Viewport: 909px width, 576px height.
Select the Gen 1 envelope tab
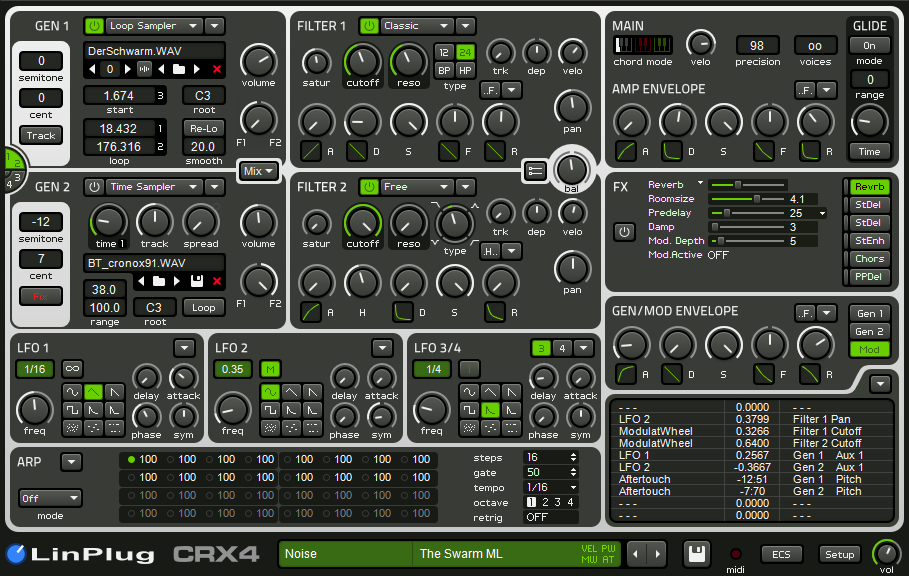870,313
